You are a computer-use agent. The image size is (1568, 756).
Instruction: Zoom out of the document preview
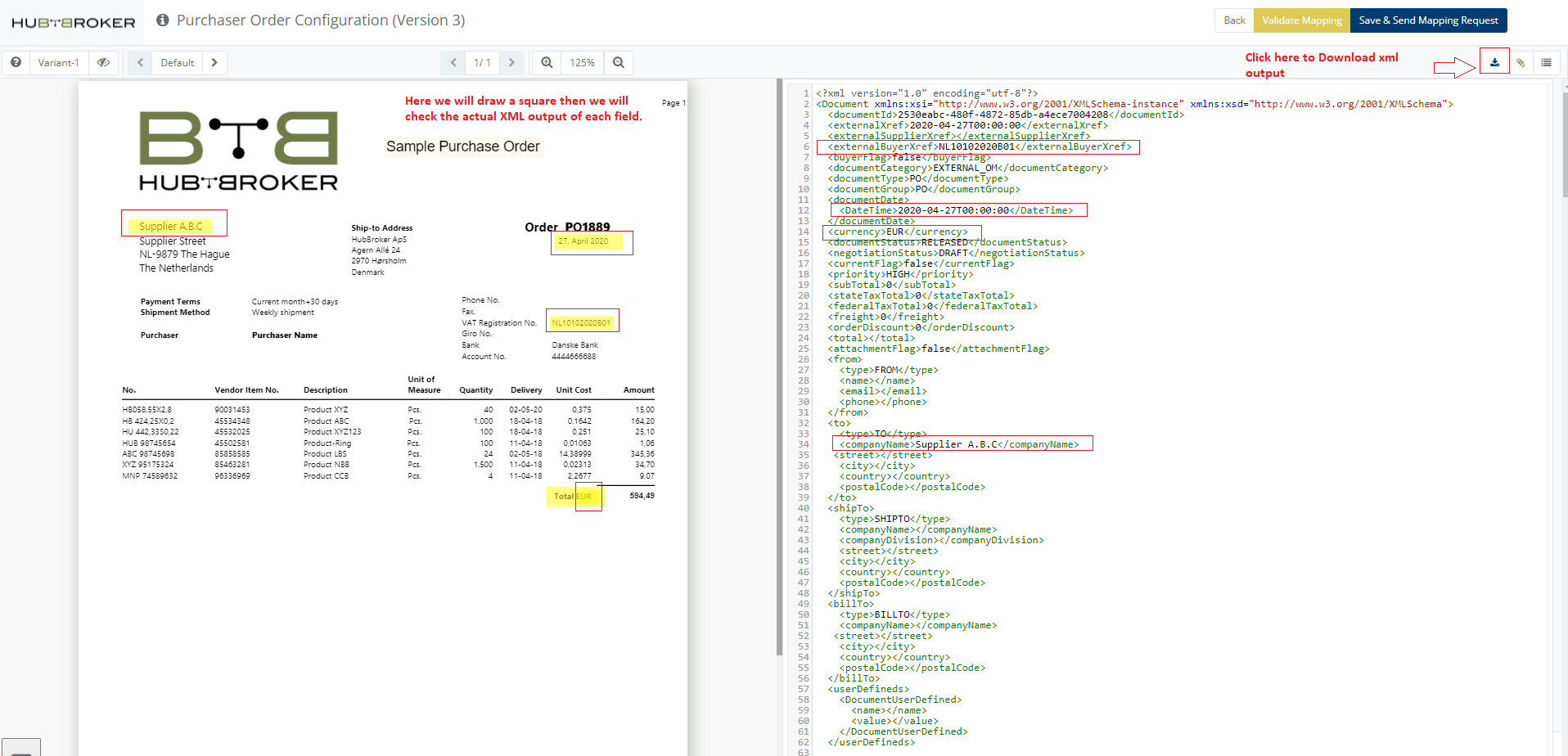pyautogui.click(x=619, y=62)
